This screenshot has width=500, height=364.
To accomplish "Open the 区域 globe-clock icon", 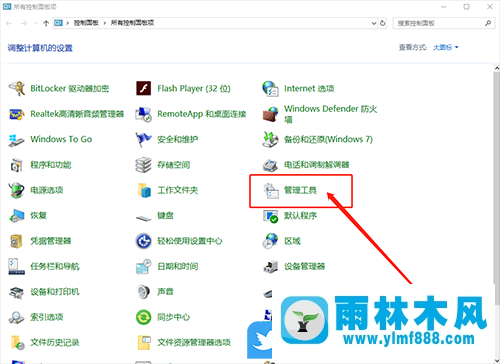I will (x=270, y=241).
